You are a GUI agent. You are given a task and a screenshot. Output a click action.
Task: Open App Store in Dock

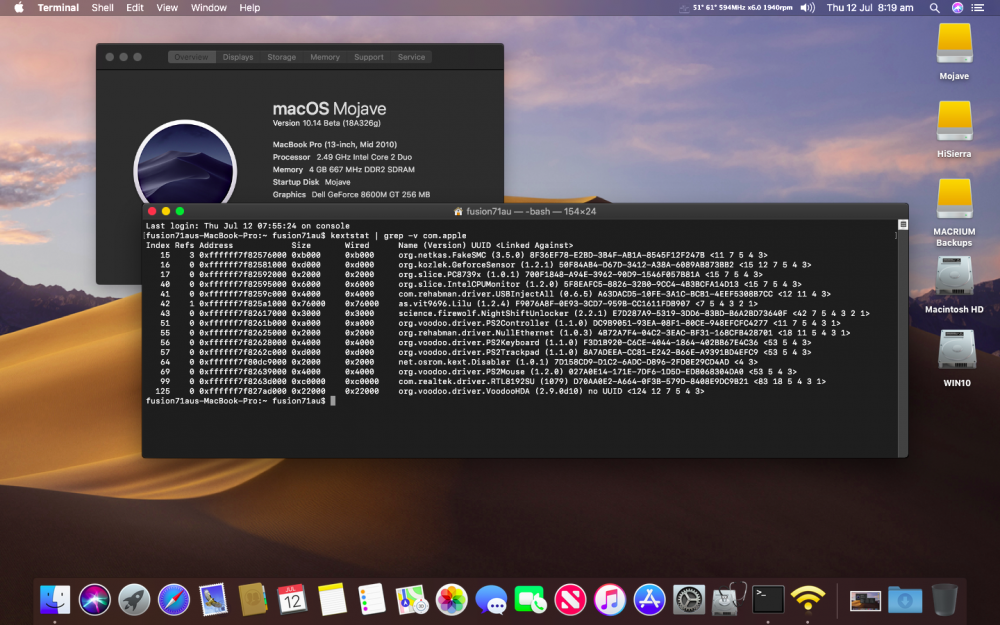click(x=649, y=600)
